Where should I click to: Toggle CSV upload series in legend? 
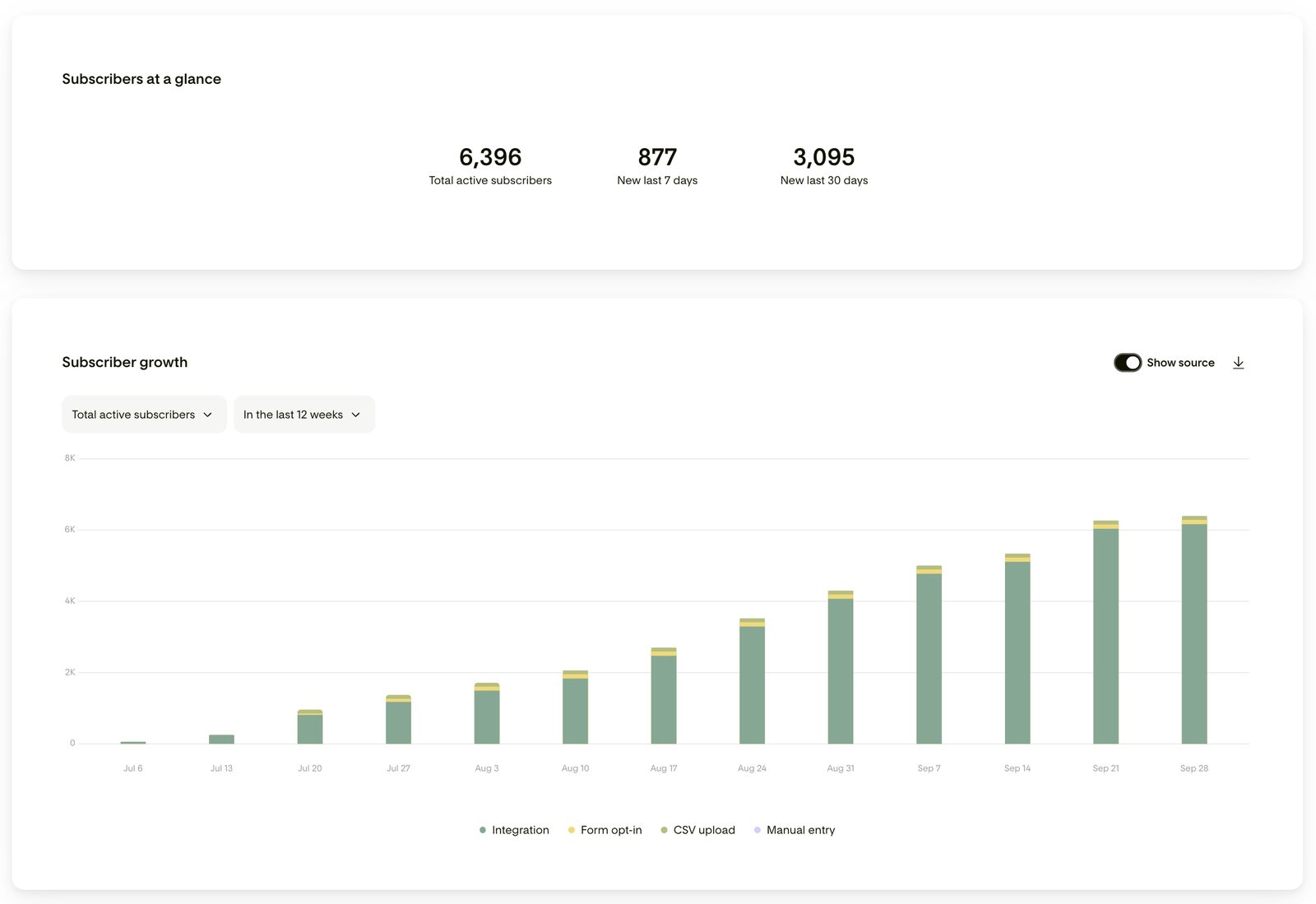[697, 830]
